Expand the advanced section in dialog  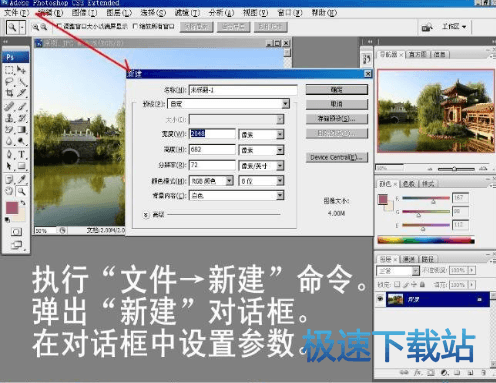coord(146,215)
